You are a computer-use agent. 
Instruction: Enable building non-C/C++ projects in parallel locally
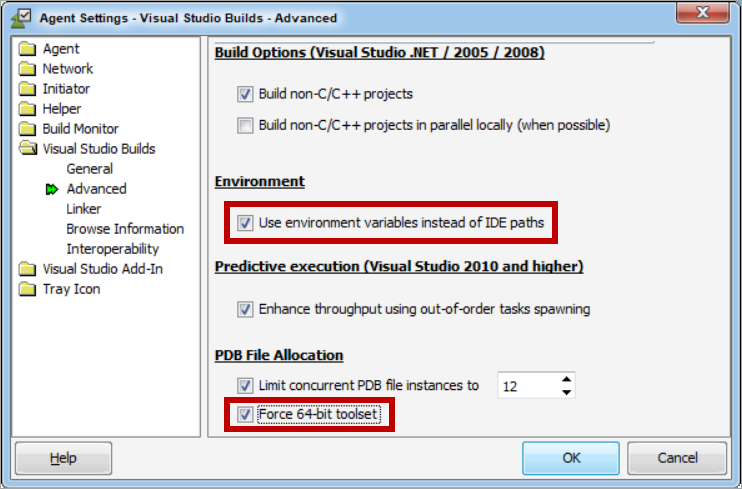tap(245, 126)
